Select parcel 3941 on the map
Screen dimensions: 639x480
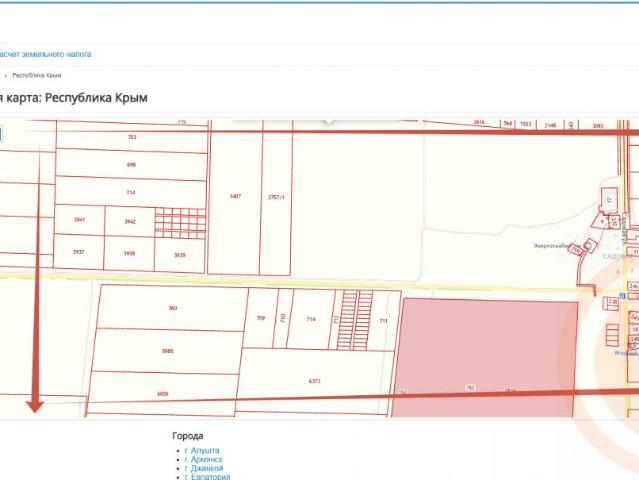[x=79, y=220]
